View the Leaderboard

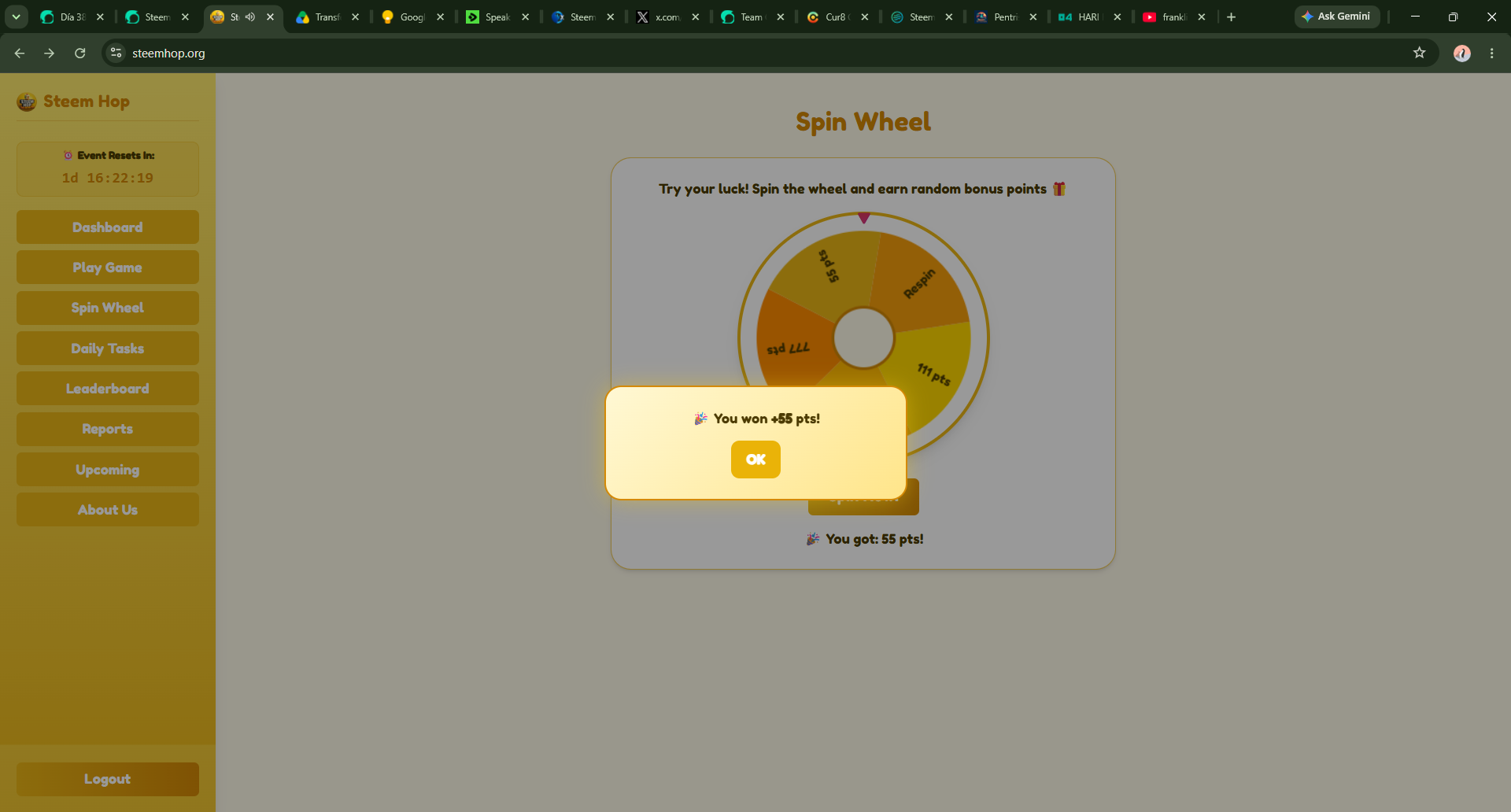pos(108,389)
